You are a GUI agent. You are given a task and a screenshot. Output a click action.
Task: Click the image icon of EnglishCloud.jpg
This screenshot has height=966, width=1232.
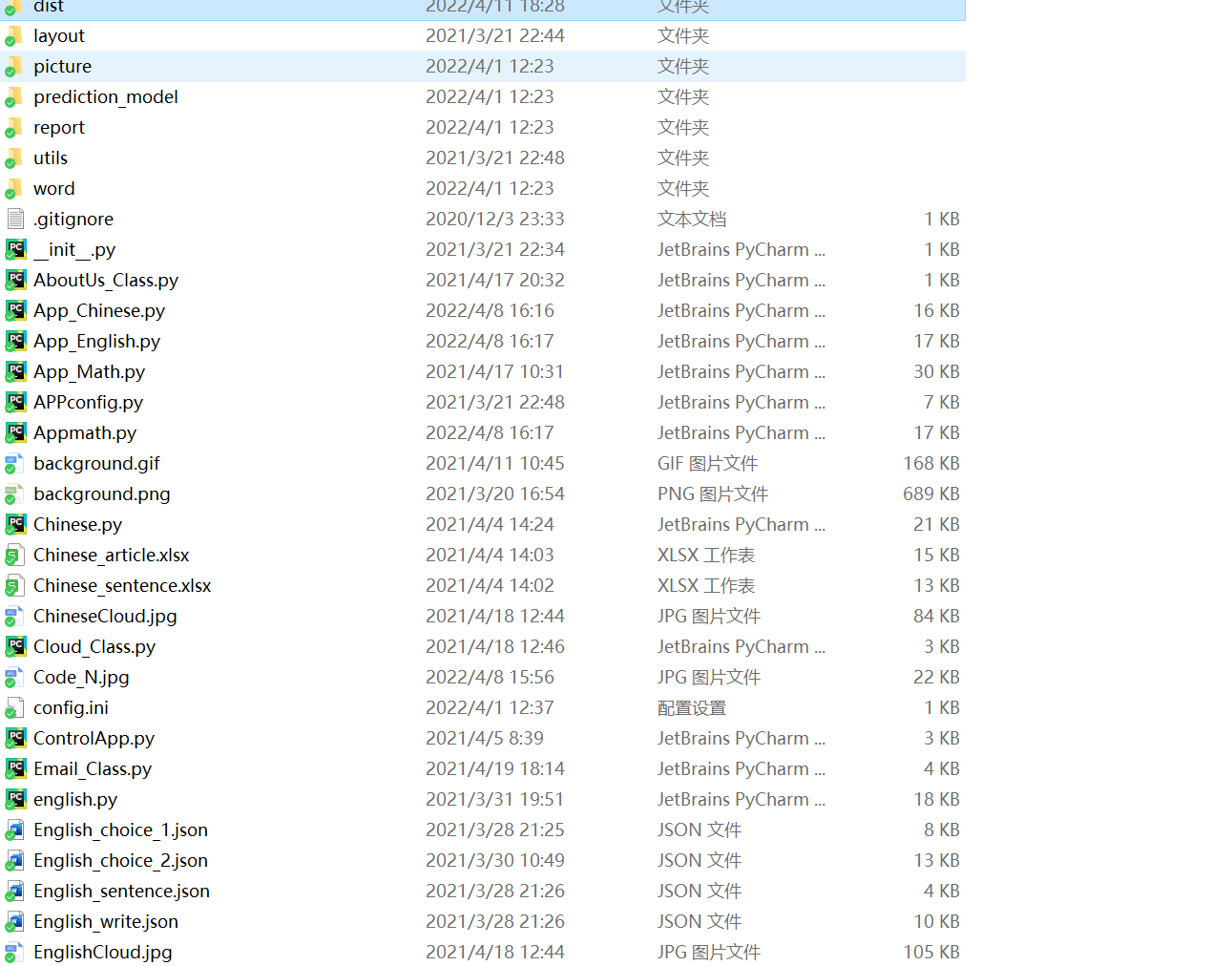(x=14, y=953)
